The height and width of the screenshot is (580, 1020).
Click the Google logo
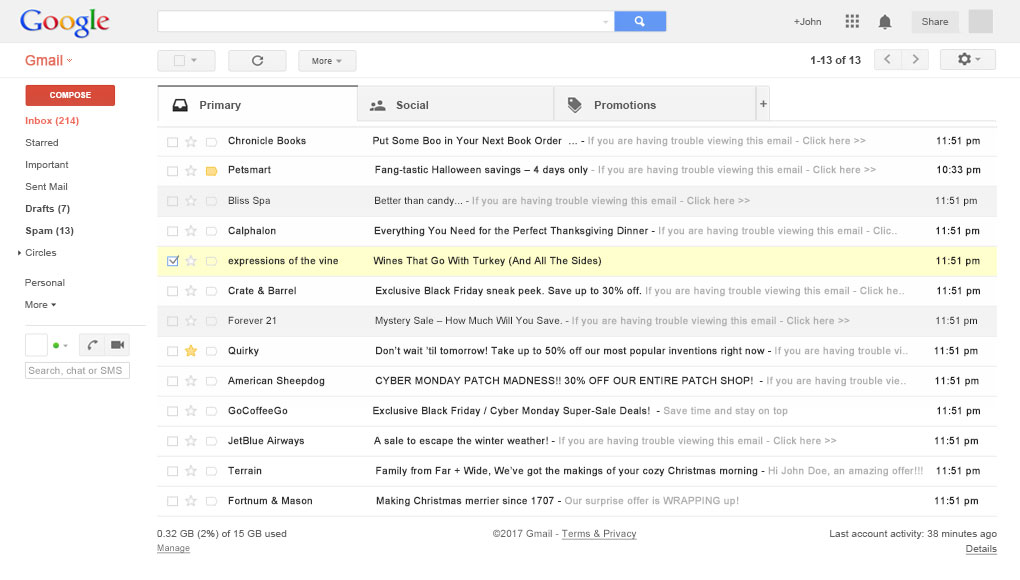[x=64, y=23]
